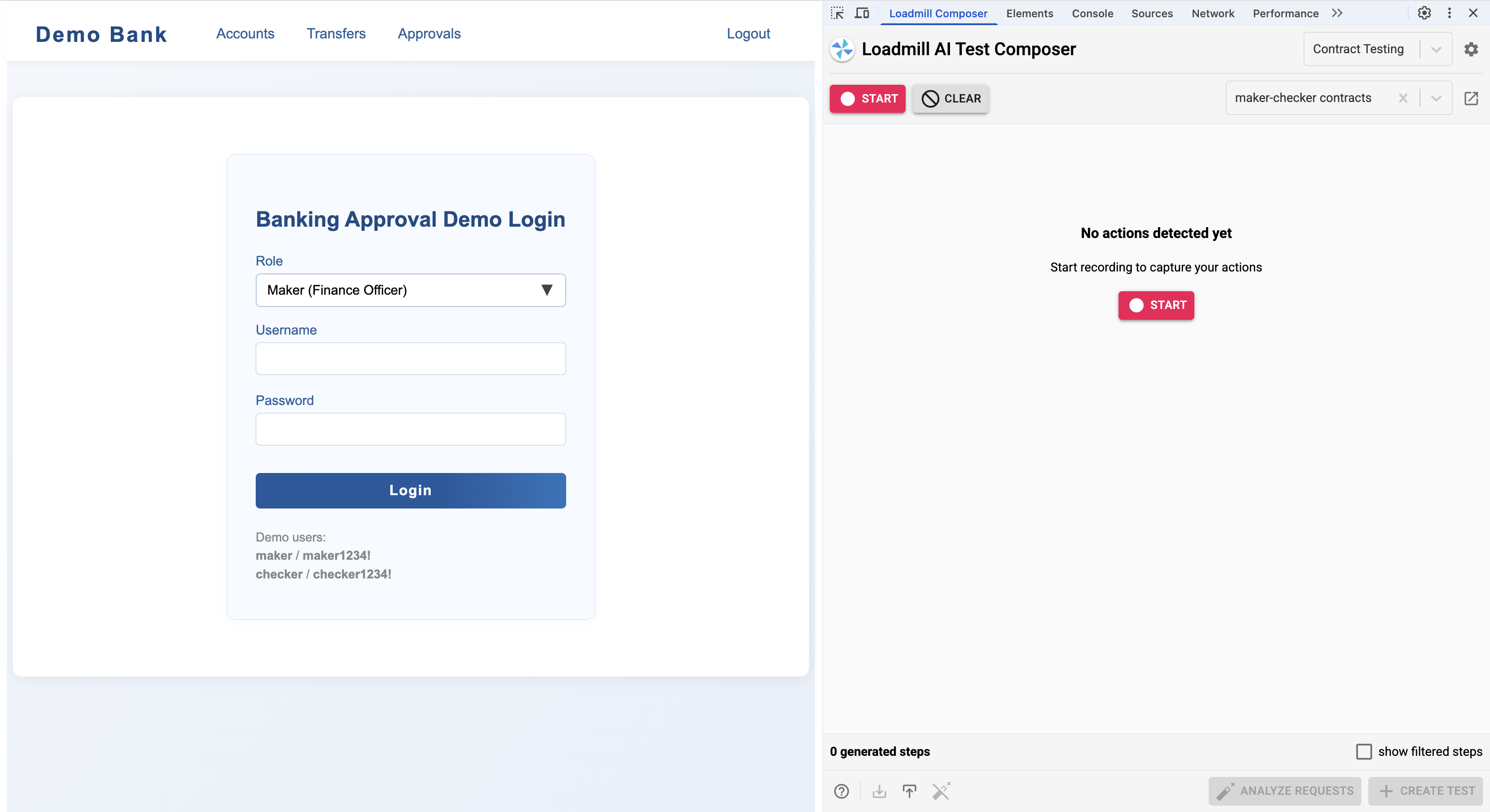Enable the show filtered steps checkbox

point(1364,751)
